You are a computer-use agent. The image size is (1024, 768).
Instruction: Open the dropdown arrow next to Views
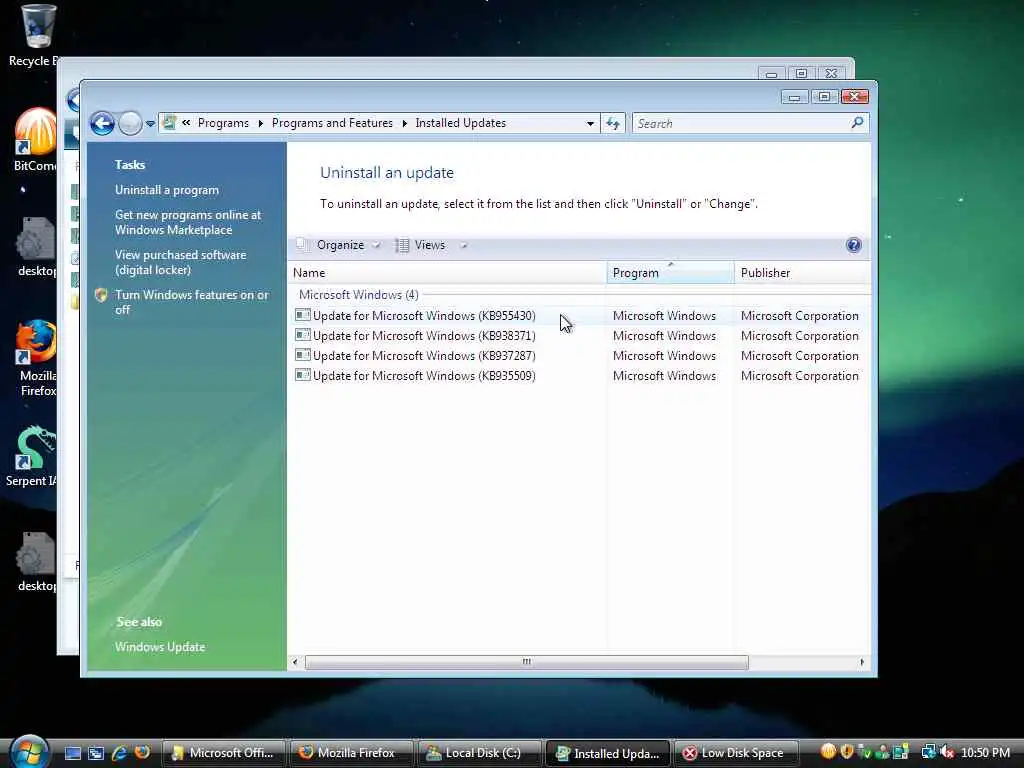[464, 246]
